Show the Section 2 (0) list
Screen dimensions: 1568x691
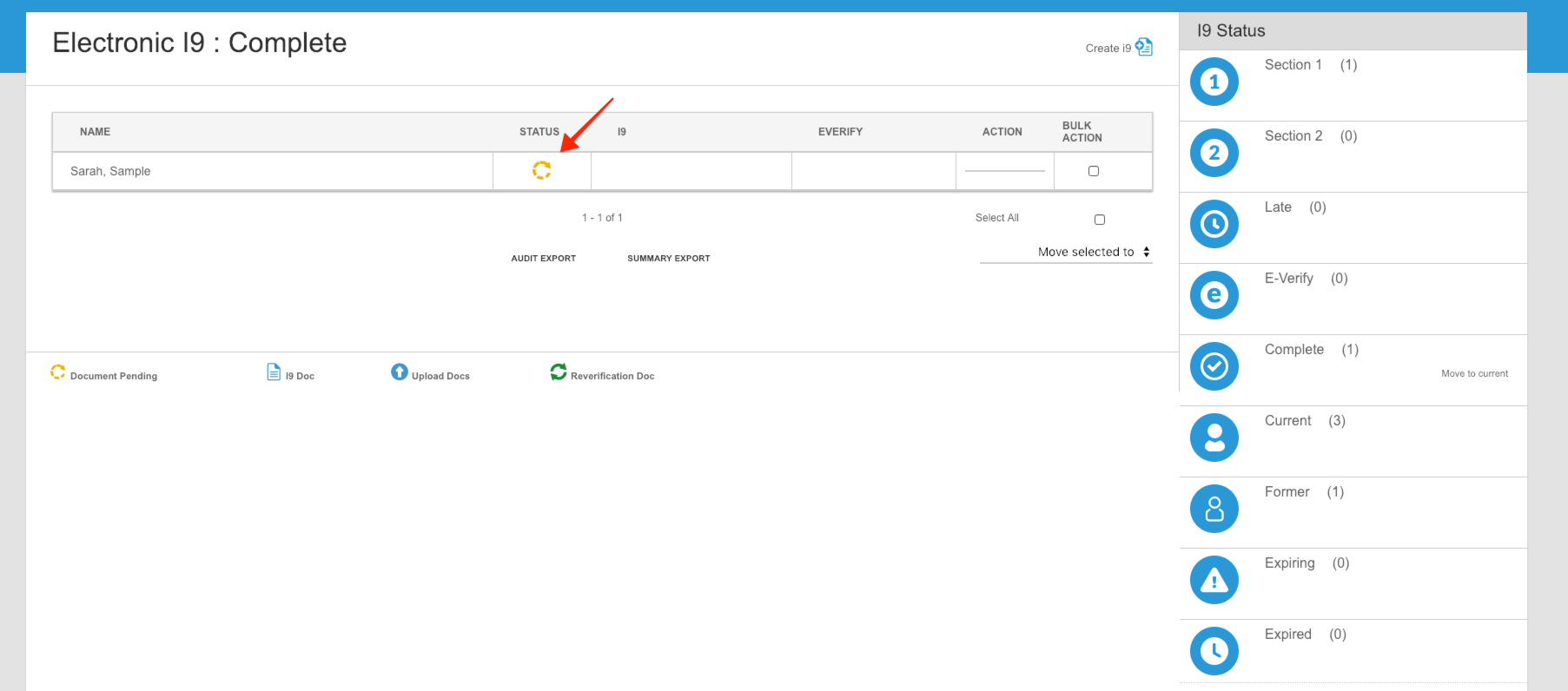tap(1311, 136)
